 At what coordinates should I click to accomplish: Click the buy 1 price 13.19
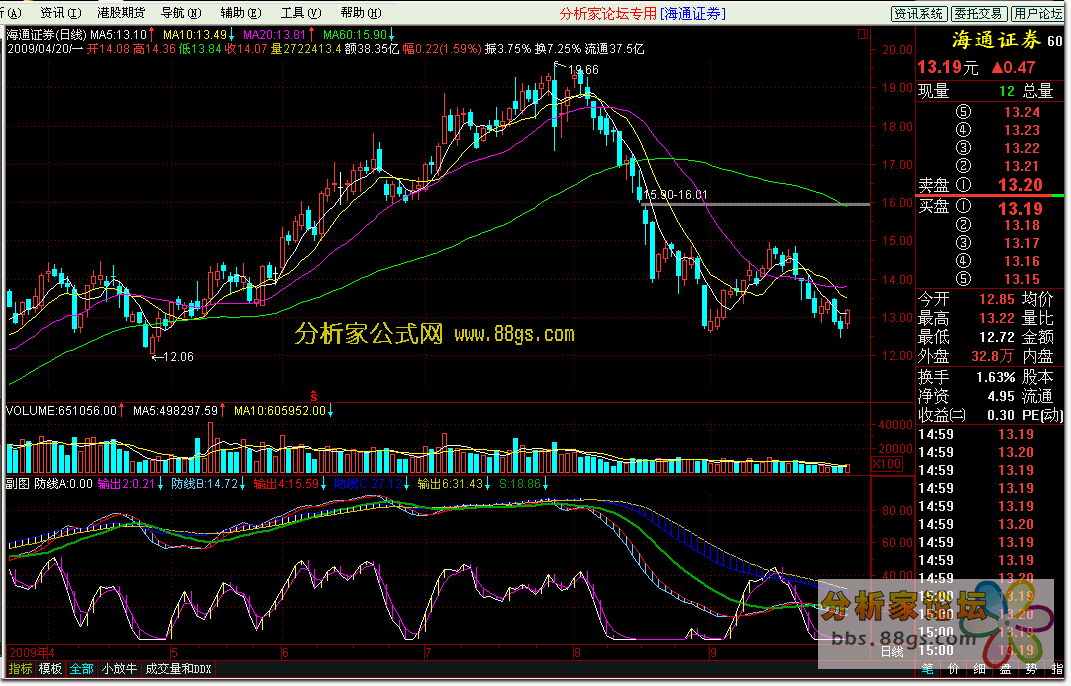click(1020, 208)
